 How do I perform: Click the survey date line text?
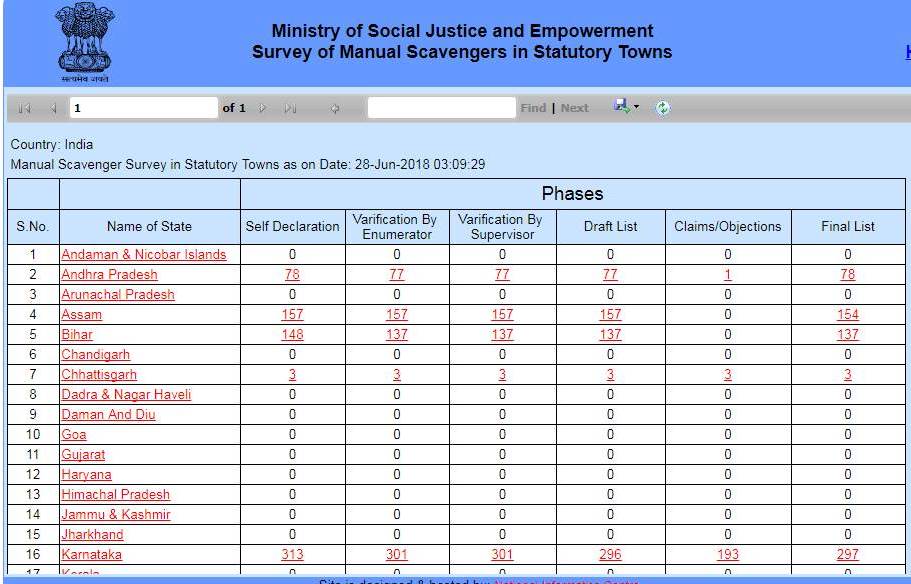click(x=248, y=164)
